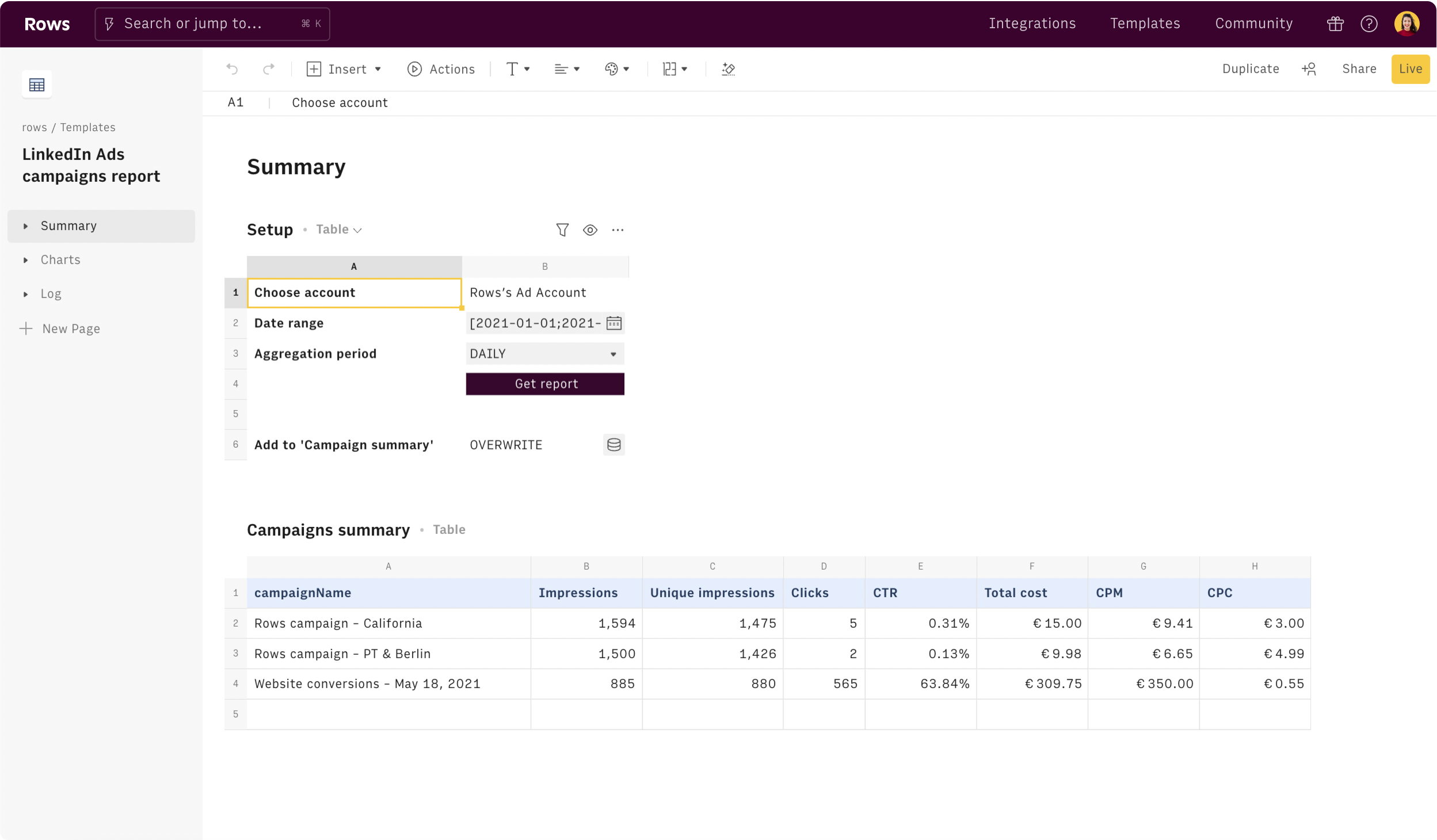Screen dimensions: 1437x840
Task: Select the Log page in sidebar
Action: (x=51, y=294)
